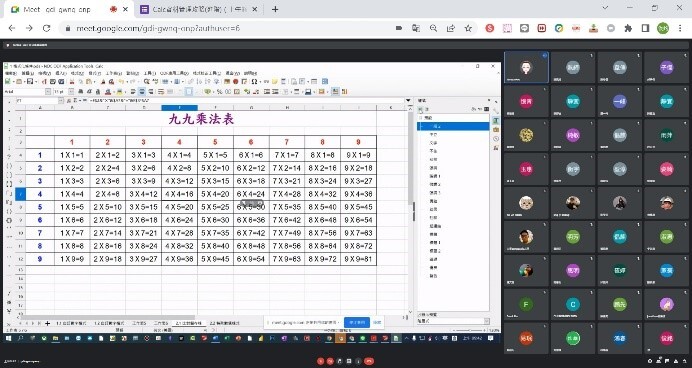The image size is (692, 368).
Task: Select the sheet tab starting with 2.2
Action: pyautogui.click(x=225, y=323)
